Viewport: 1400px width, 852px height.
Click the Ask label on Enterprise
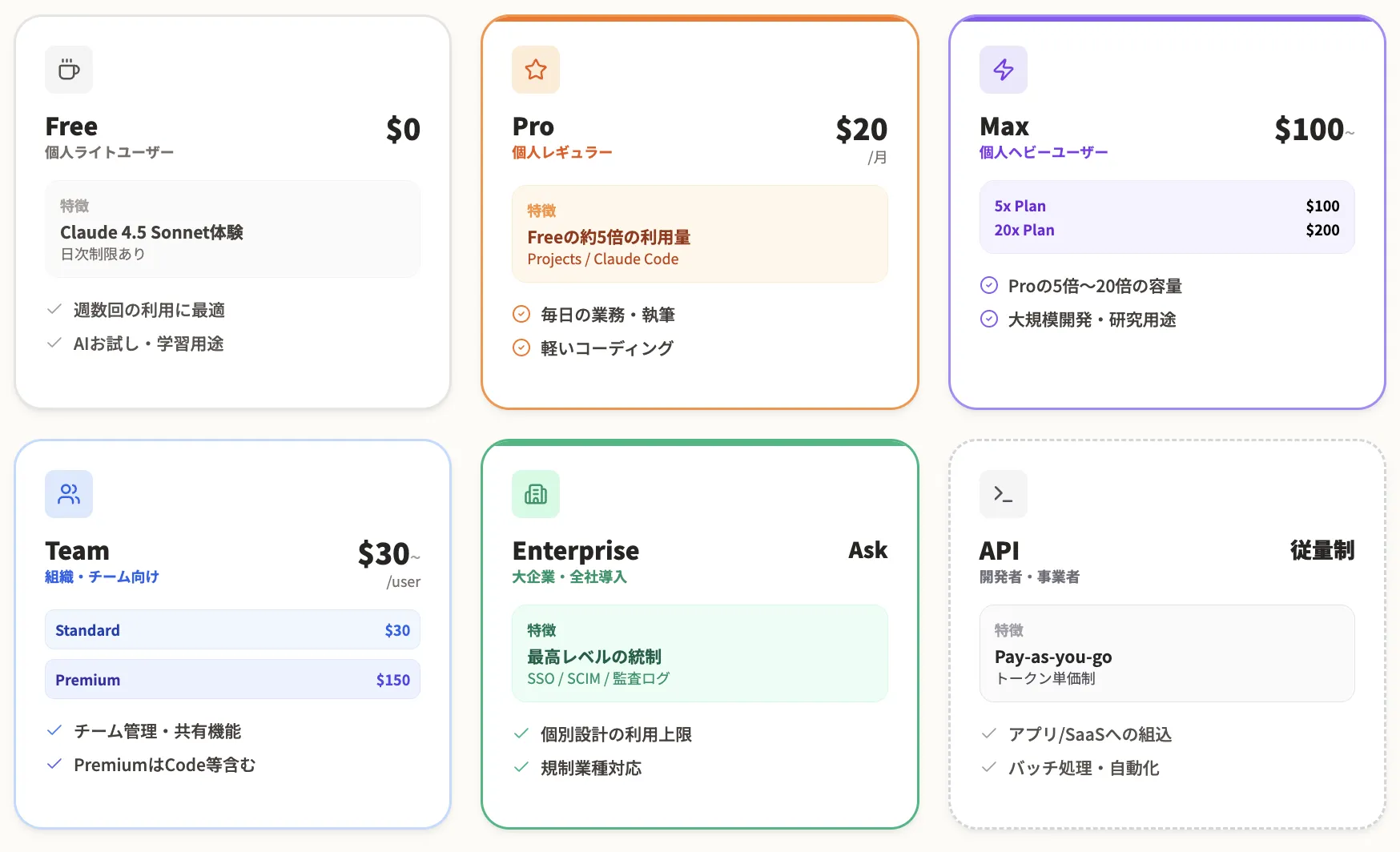tap(867, 550)
